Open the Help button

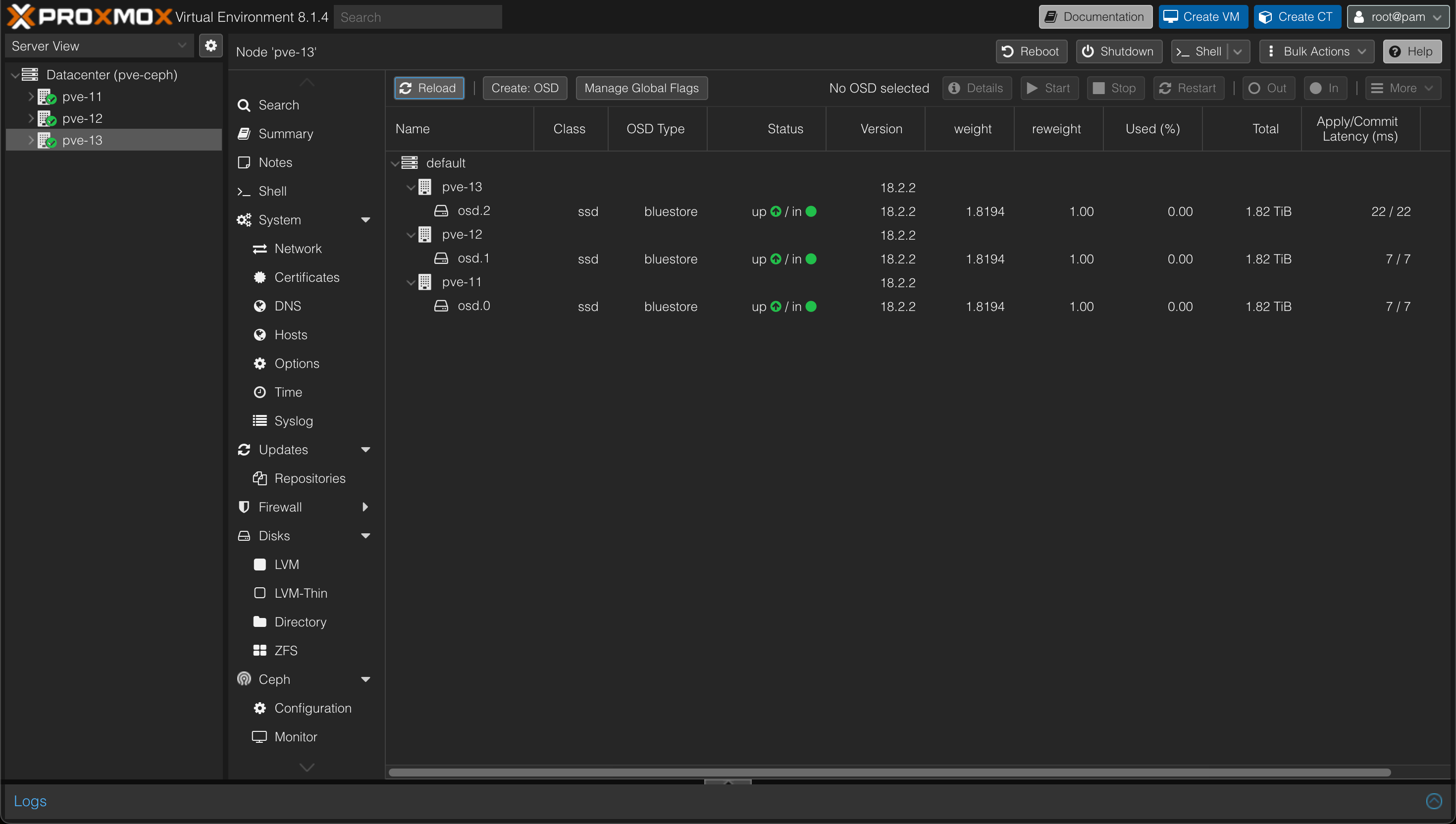1412,51
